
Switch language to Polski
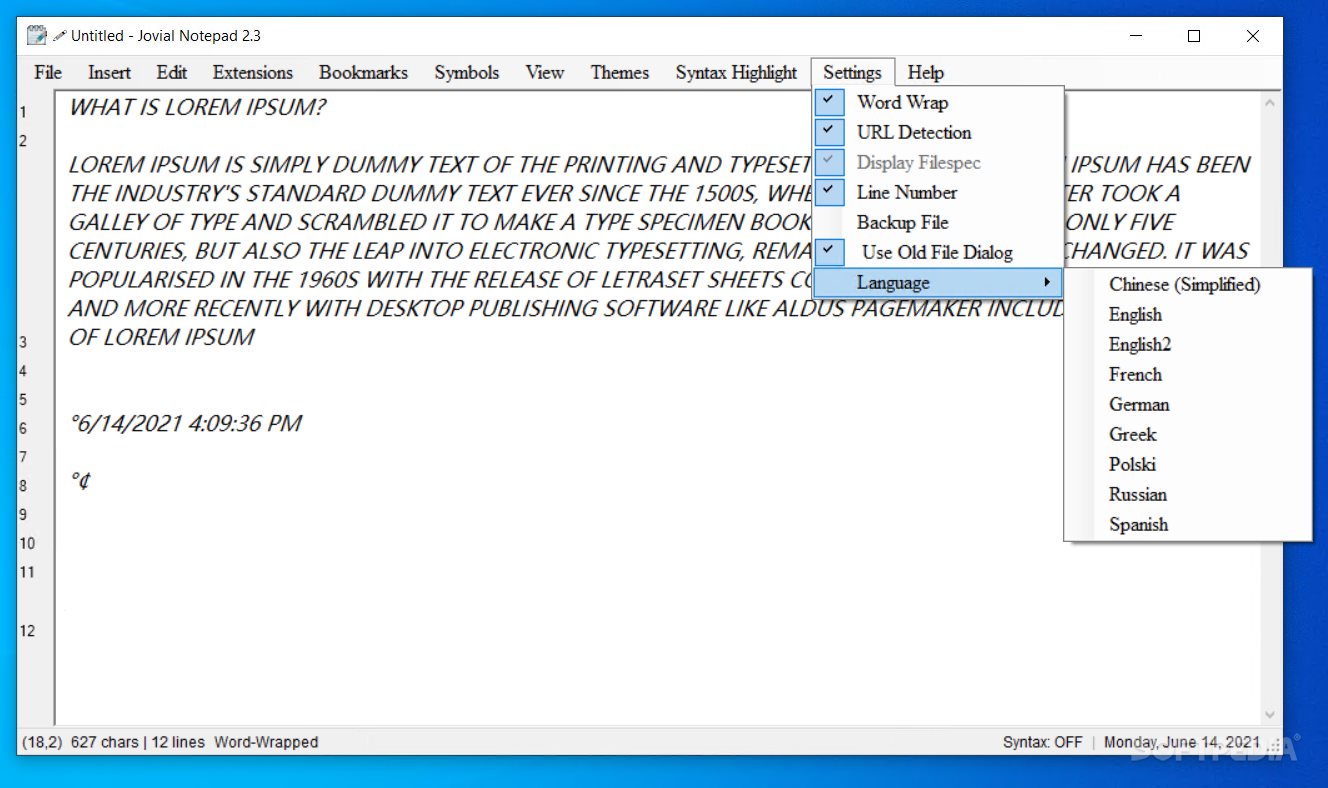(x=1187, y=464)
